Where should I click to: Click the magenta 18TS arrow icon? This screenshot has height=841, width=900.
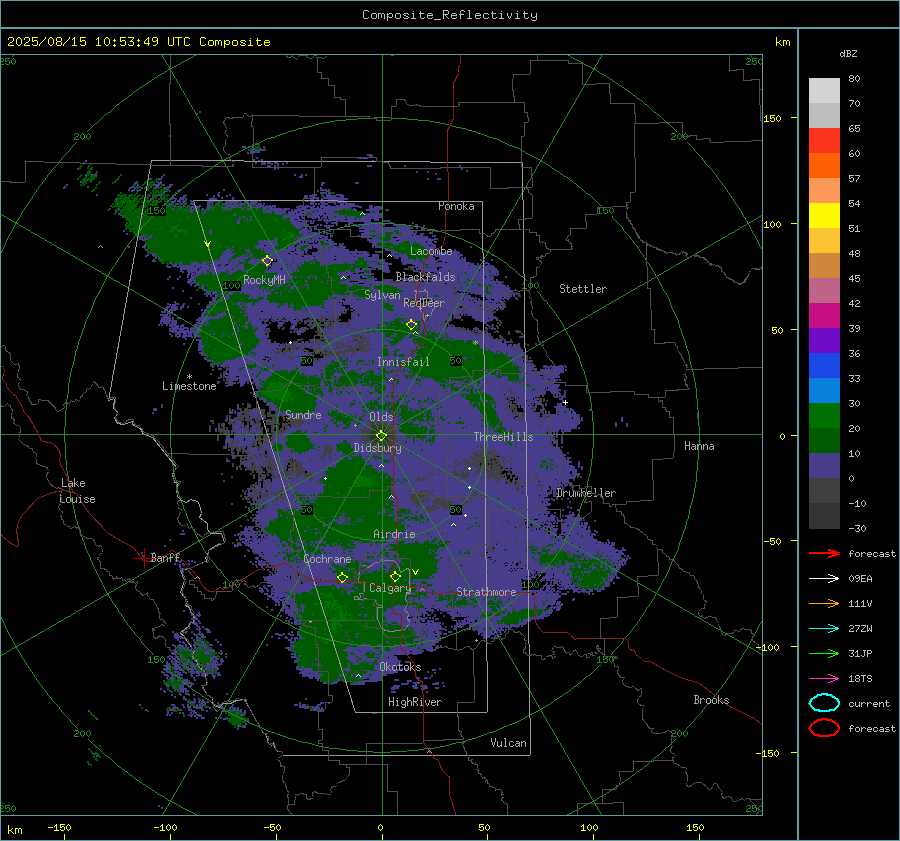coord(824,679)
